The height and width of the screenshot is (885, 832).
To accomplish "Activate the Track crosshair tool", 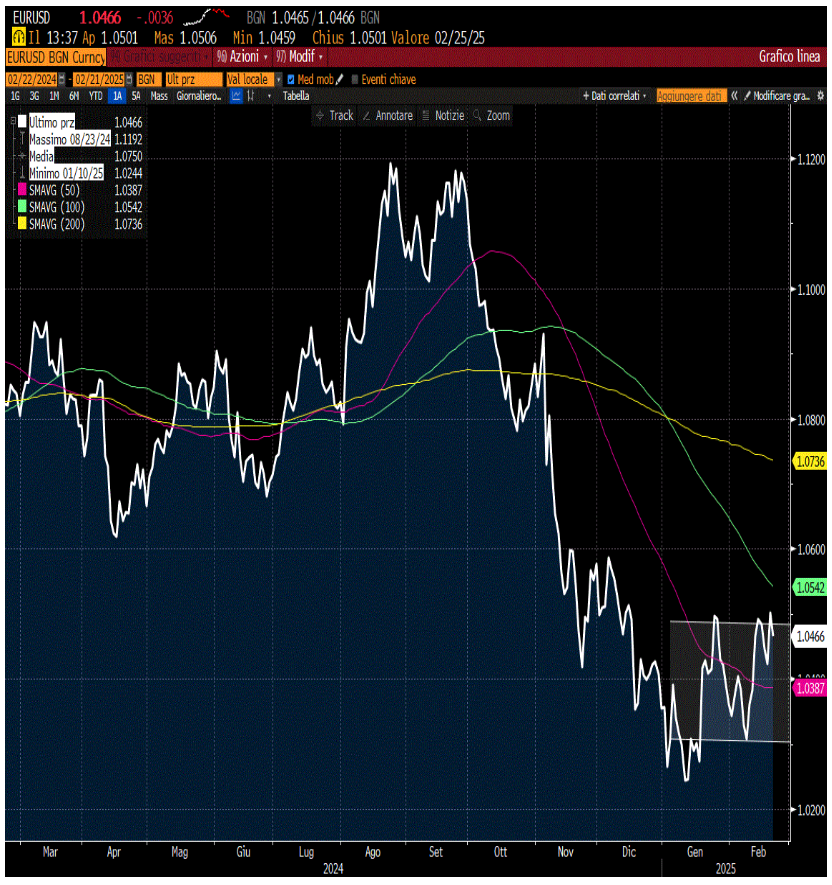I will 335,116.
